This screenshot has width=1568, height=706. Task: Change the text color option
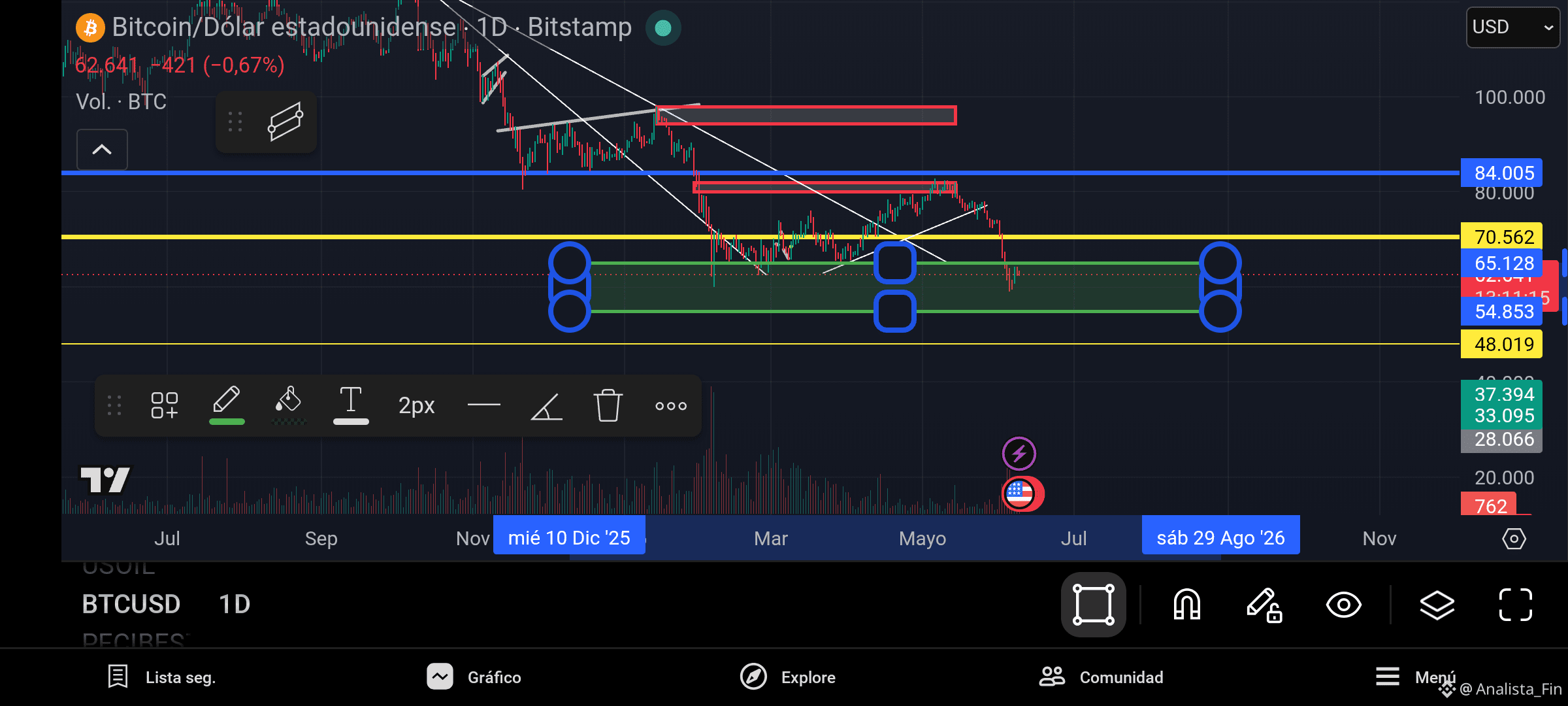pyautogui.click(x=351, y=405)
